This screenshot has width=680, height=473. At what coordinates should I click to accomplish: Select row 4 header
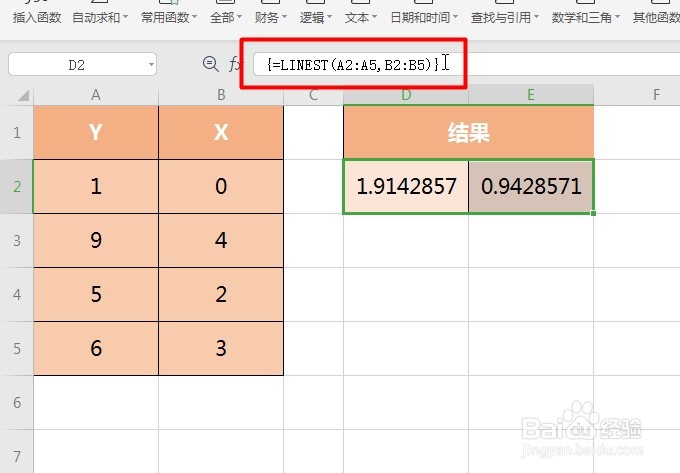(16, 294)
